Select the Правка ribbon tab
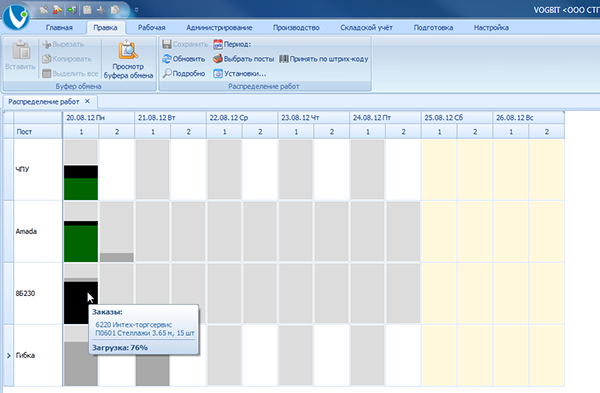This screenshot has height=393, width=600. [105, 28]
